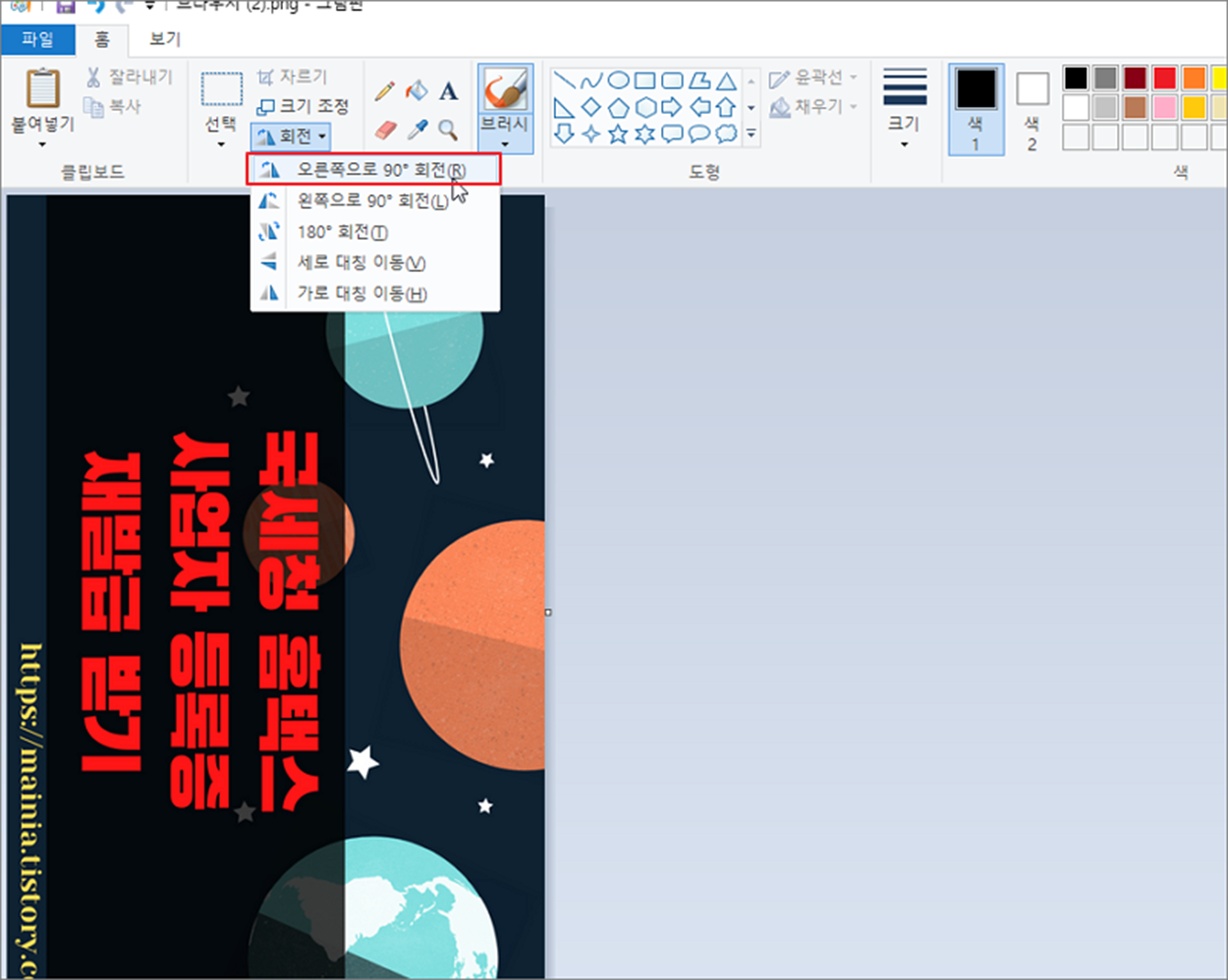Expand the shapes gallery with the More arrow
Screen dimensions: 1228x980
click(x=752, y=134)
